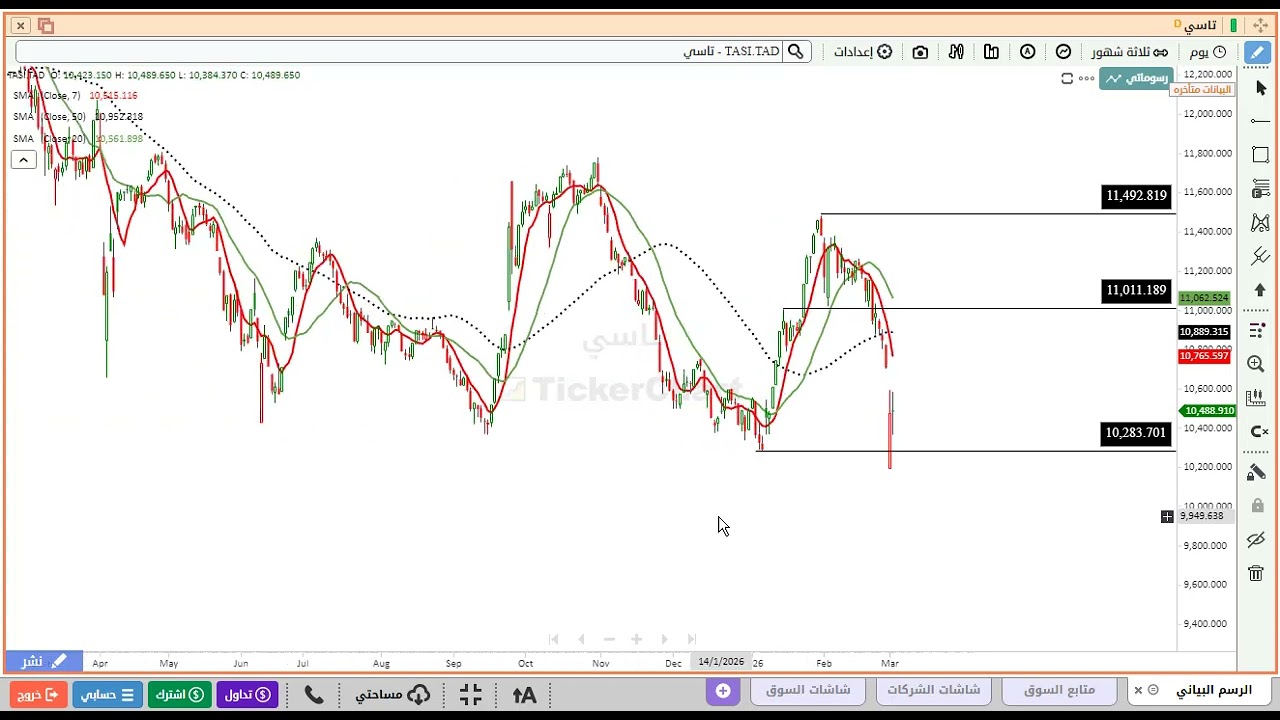Choose the pitchfork drawing tool
The width and height of the screenshot is (1280, 720).
(1260, 257)
